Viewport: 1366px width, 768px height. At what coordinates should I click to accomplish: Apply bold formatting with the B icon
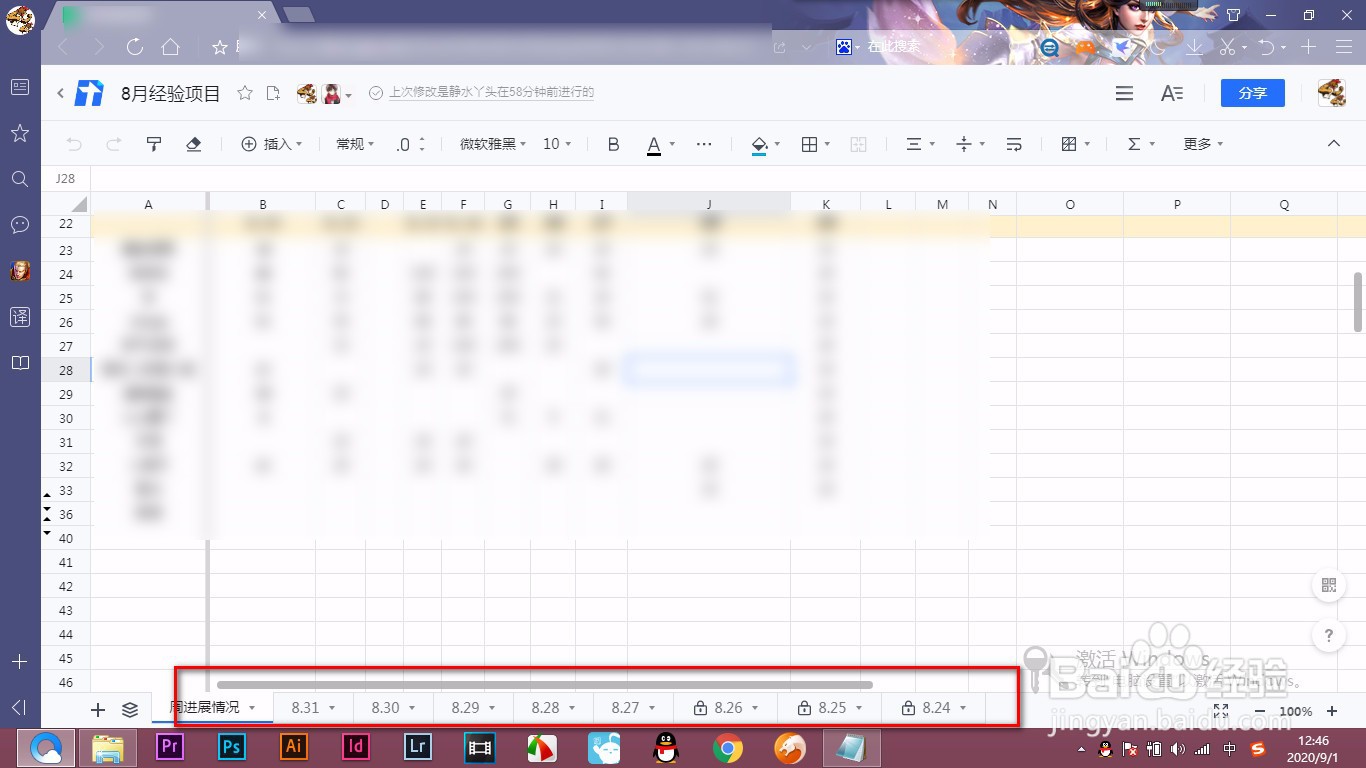(613, 143)
